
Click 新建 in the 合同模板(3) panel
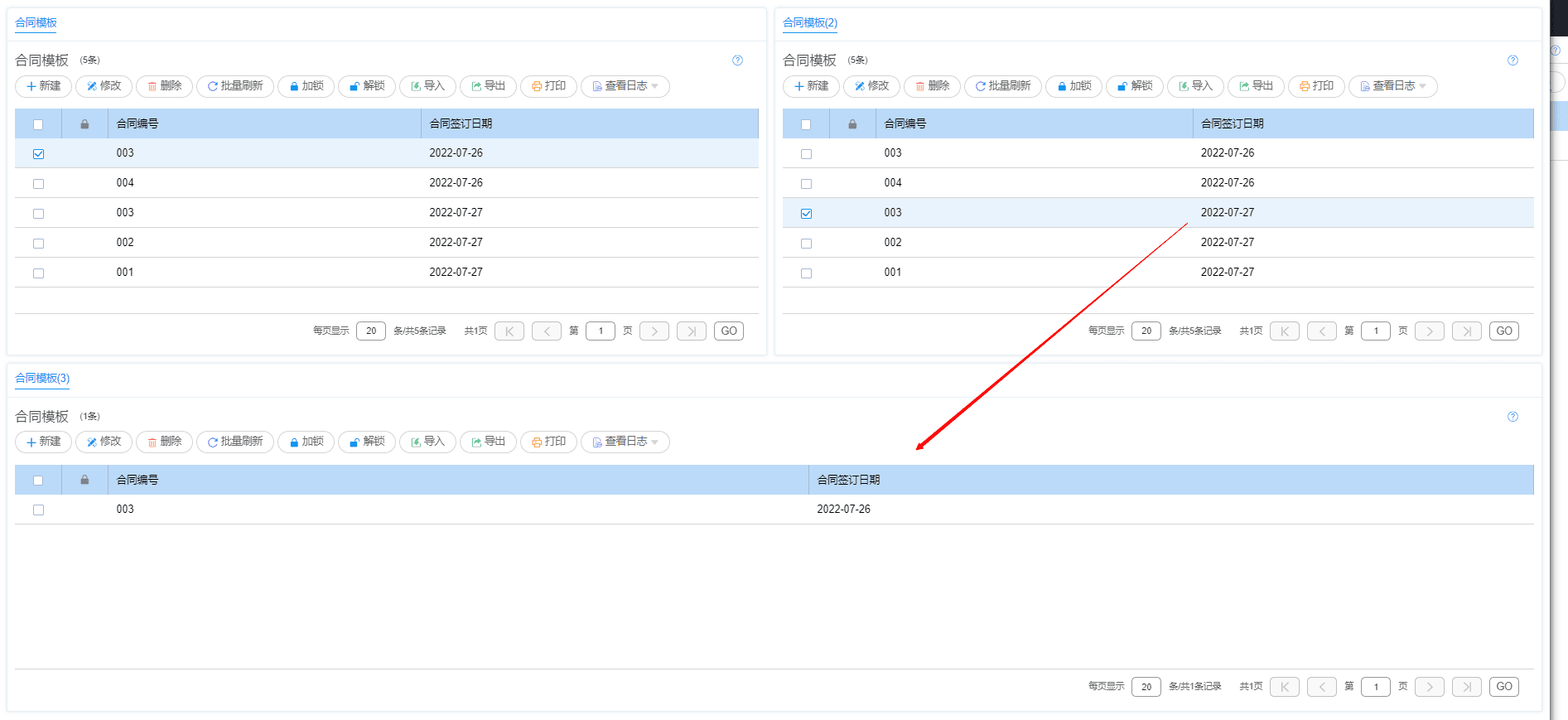pyautogui.click(x=44, y=442)
